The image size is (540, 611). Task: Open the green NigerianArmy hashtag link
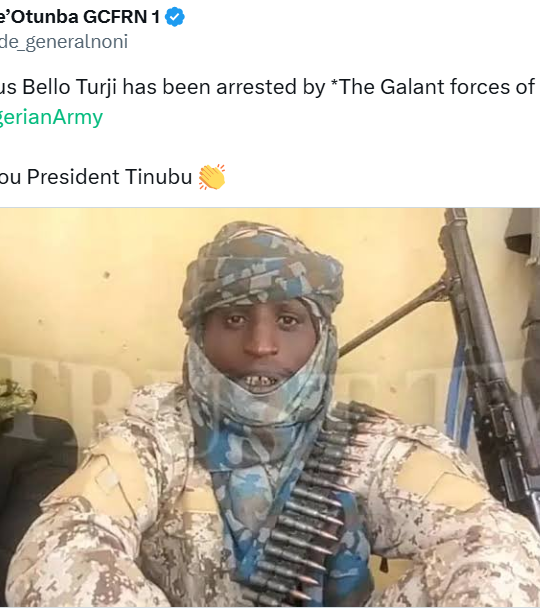pyautogui.click(x=51, y=117)
